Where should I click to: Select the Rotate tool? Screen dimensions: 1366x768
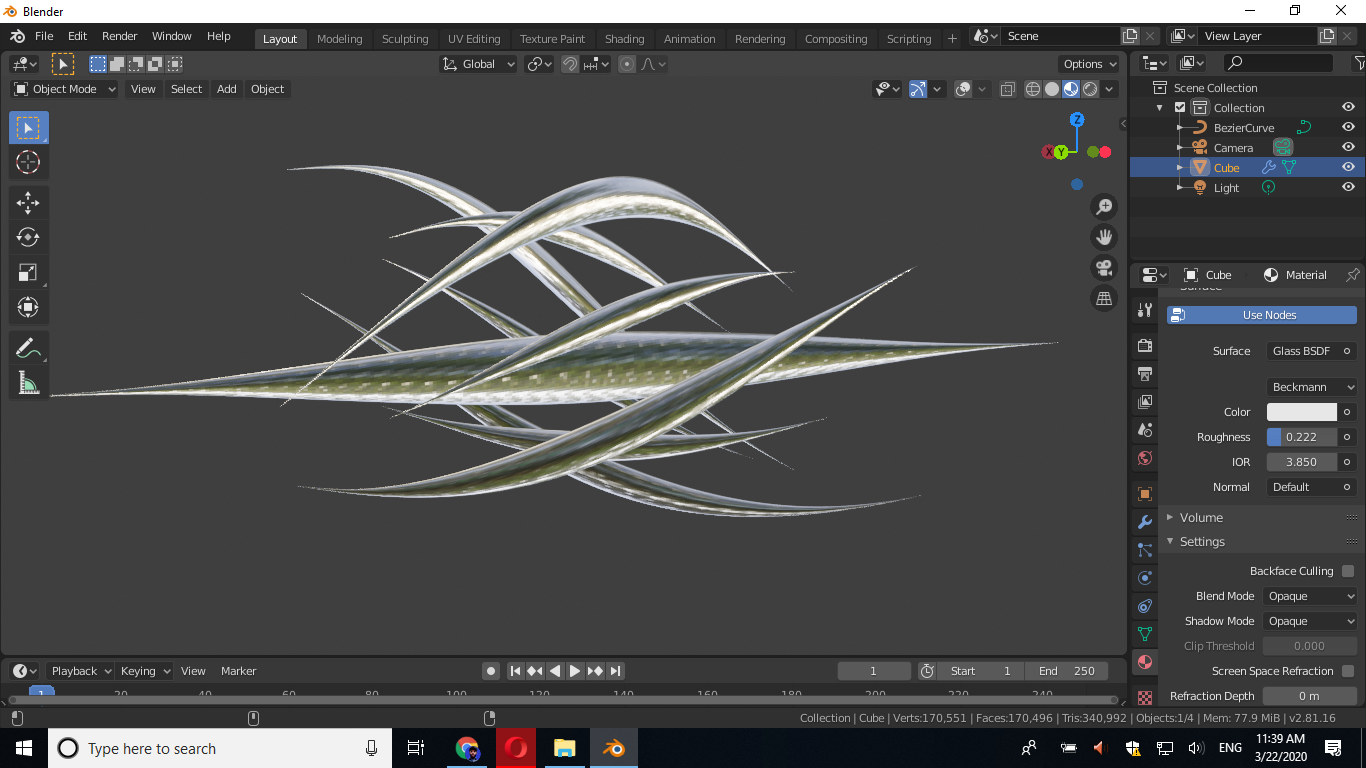click(x=28, y=237)
